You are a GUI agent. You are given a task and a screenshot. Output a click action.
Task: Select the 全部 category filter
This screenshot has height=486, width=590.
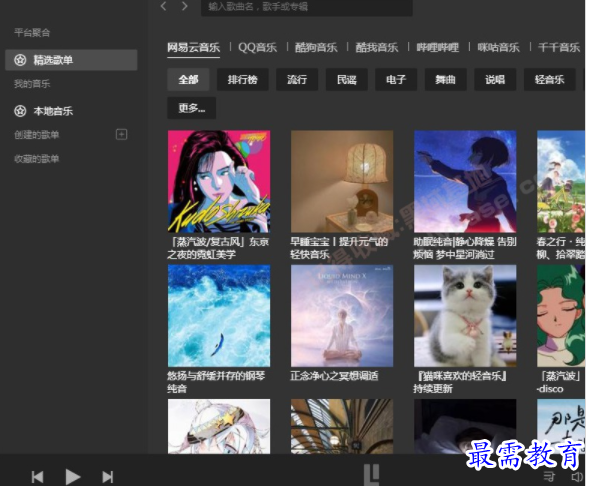click(188, 79)
